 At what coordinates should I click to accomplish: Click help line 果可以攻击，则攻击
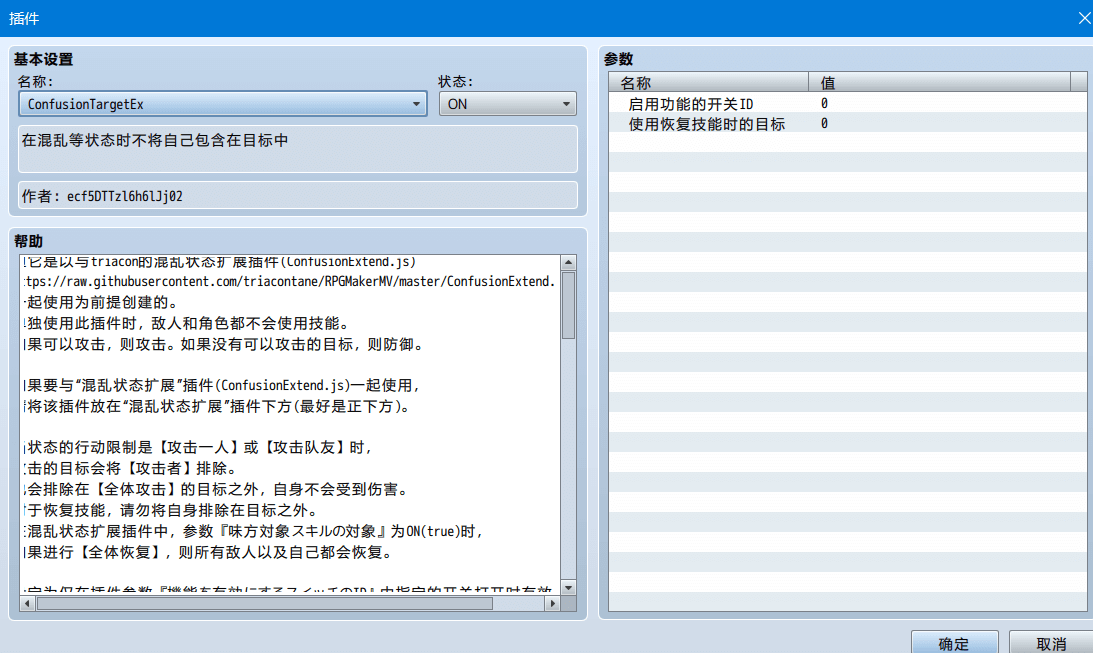[224, 344]
